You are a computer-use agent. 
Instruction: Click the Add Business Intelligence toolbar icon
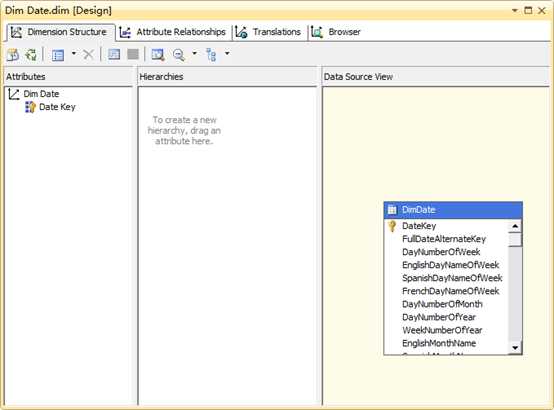point(13,55)
